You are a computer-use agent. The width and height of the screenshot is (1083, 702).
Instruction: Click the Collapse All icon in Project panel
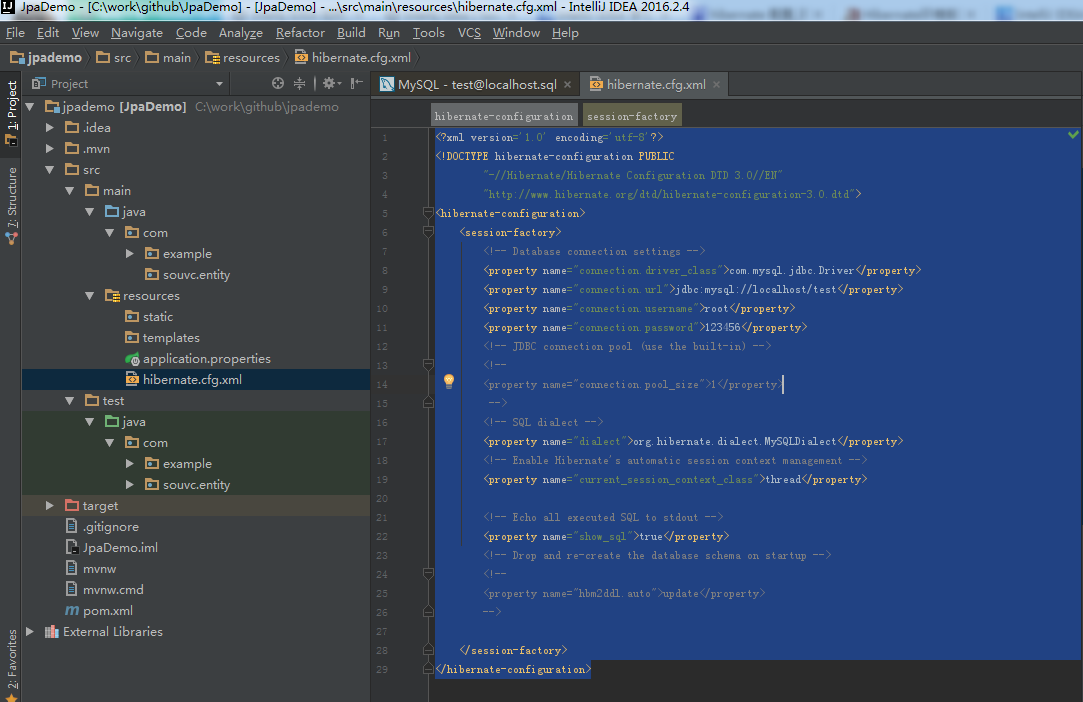[299, 84]
